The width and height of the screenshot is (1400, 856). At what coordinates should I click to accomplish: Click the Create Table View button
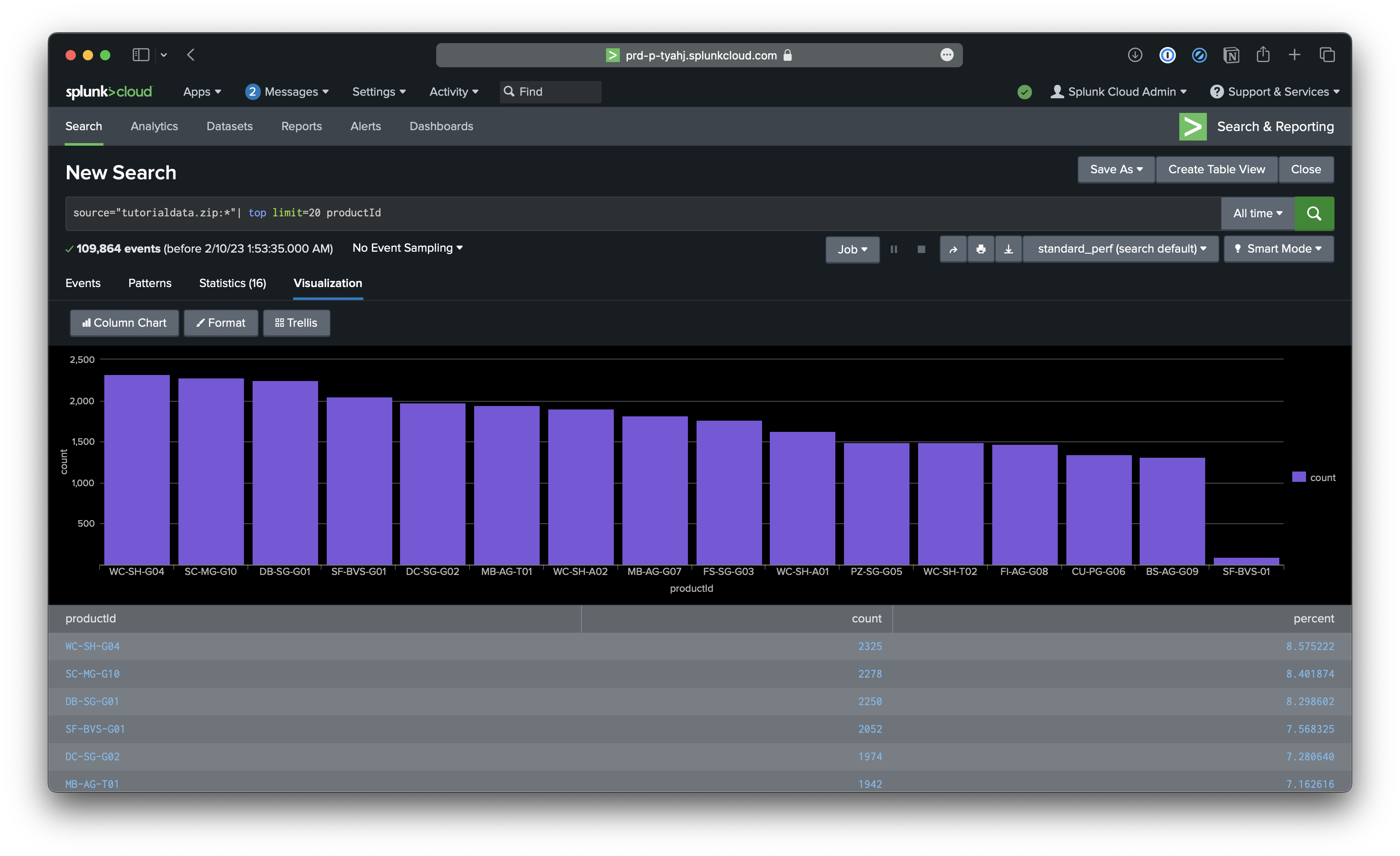[1216, 169]
